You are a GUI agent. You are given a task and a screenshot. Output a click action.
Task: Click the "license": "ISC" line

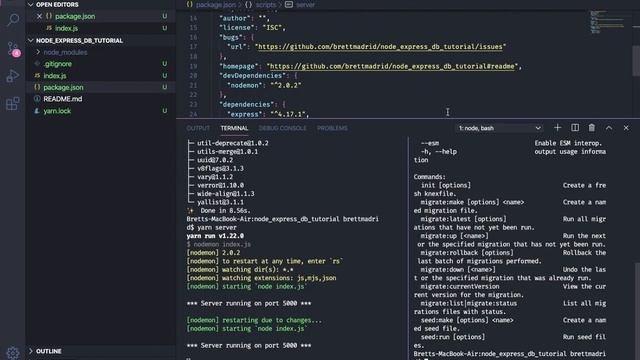pos(252,28)
